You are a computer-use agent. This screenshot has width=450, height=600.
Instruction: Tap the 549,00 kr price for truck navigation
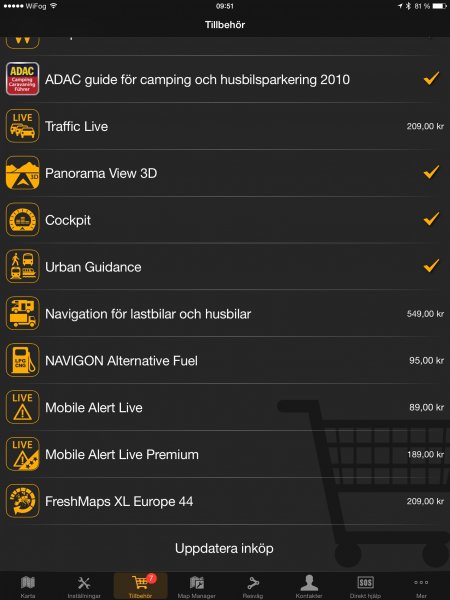point(425,314)
